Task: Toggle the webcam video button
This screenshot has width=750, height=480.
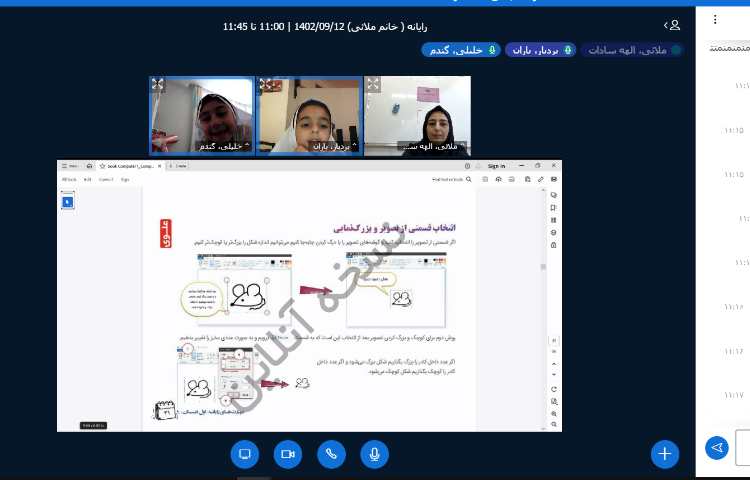Action: 287,454
